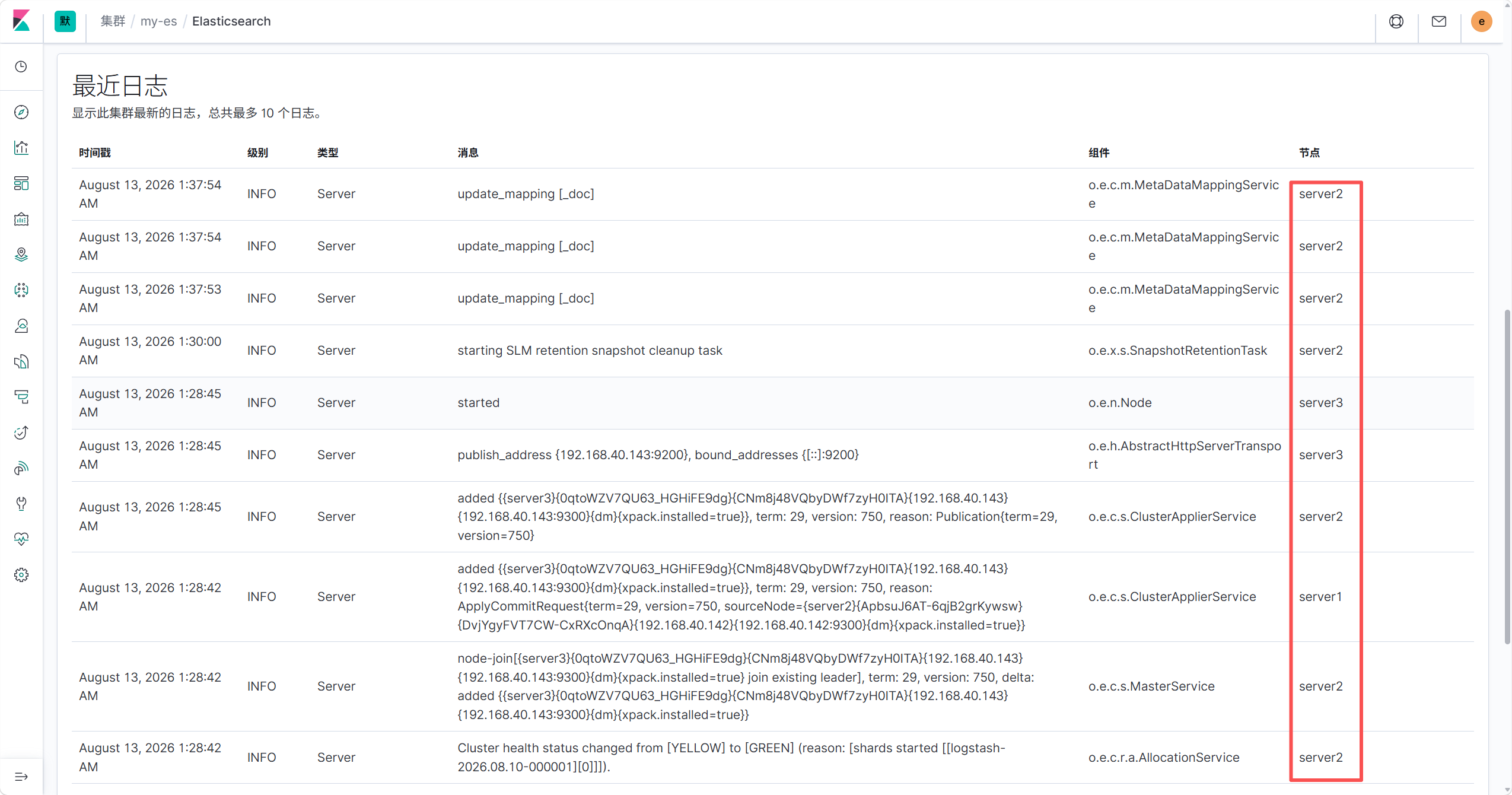
Task: Select o.e.n.Node component cell
Action: 1120,403
